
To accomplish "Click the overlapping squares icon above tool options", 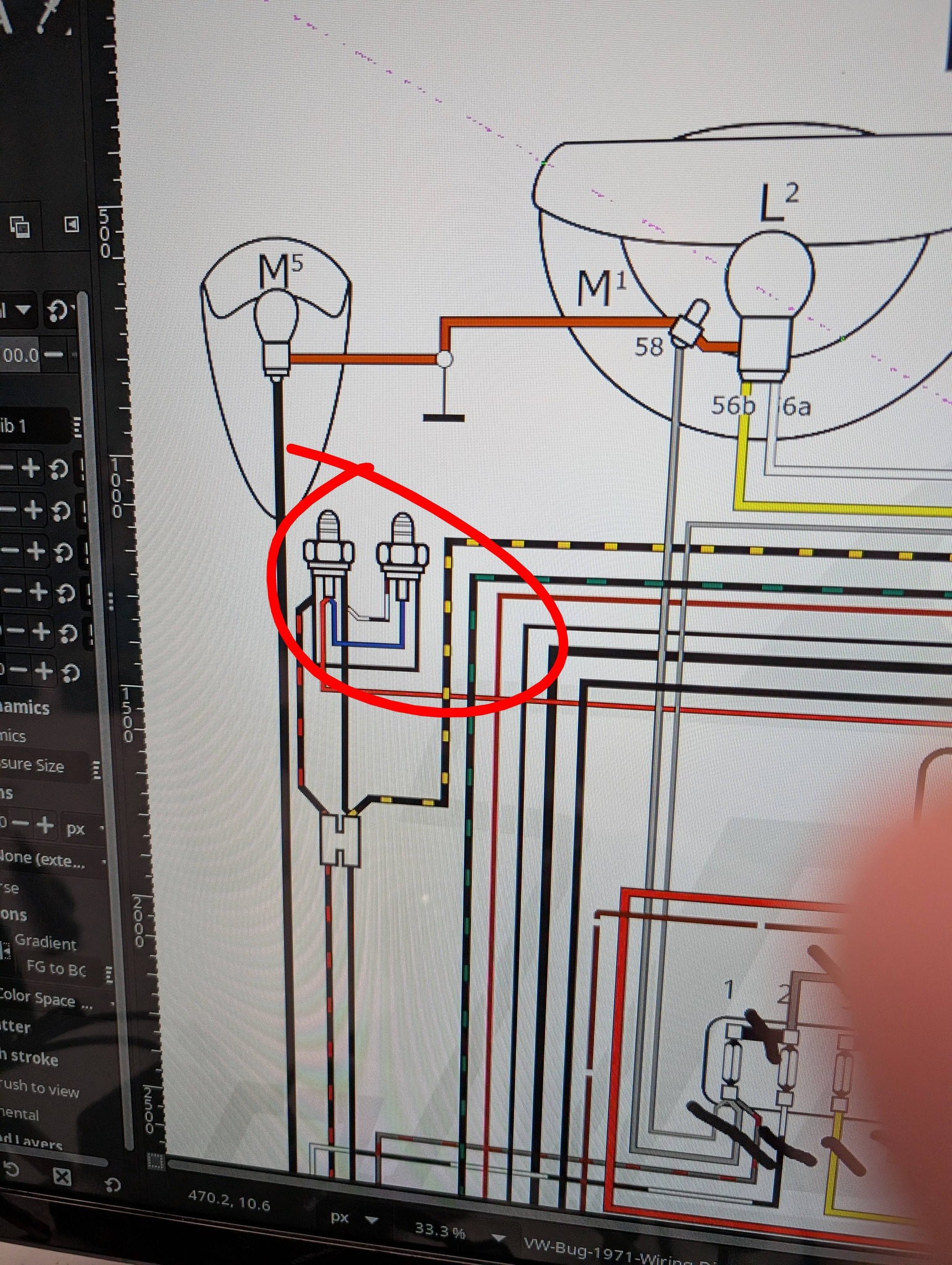I will click(x=20, y=227).
